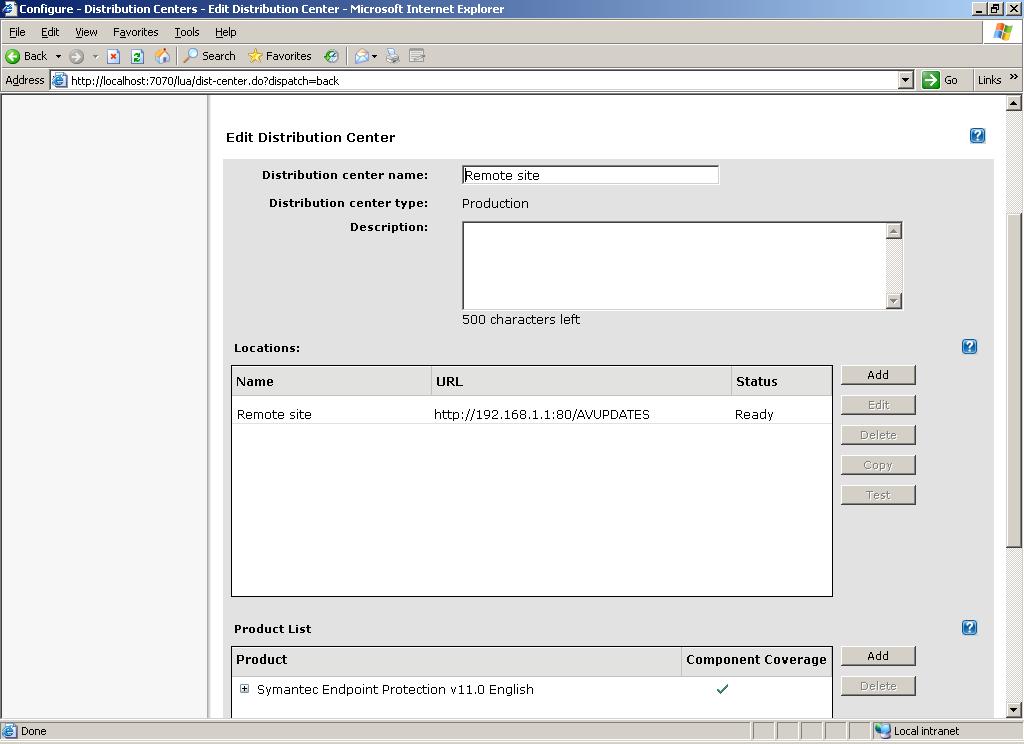1024x744 pixels.
Task: Open the Favorites menu in menu bar
Action: (x=135, y=32)
